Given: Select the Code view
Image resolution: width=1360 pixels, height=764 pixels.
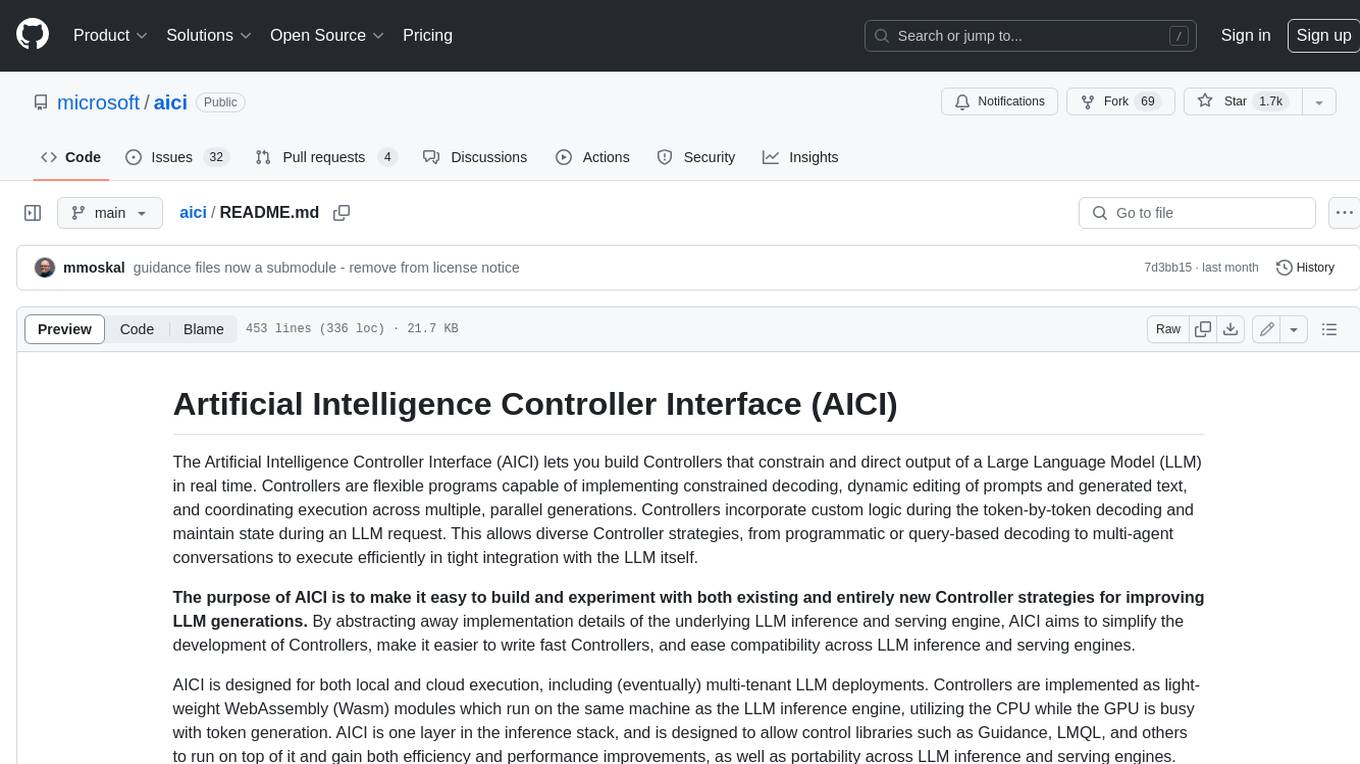Looking at the screenshot, I should [x=137, y=329].
